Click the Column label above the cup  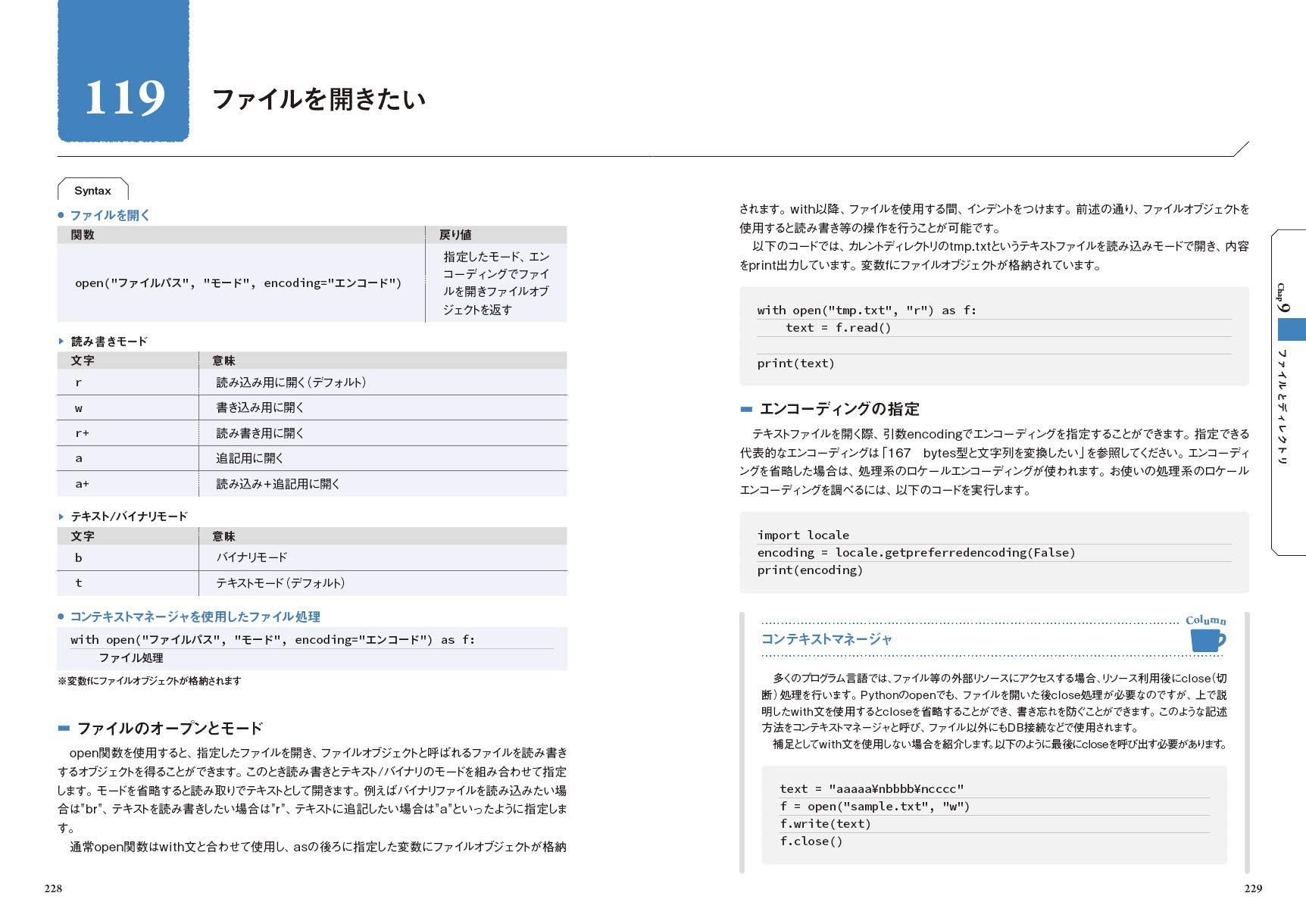pyautogui.click(x=1206, y=620)
